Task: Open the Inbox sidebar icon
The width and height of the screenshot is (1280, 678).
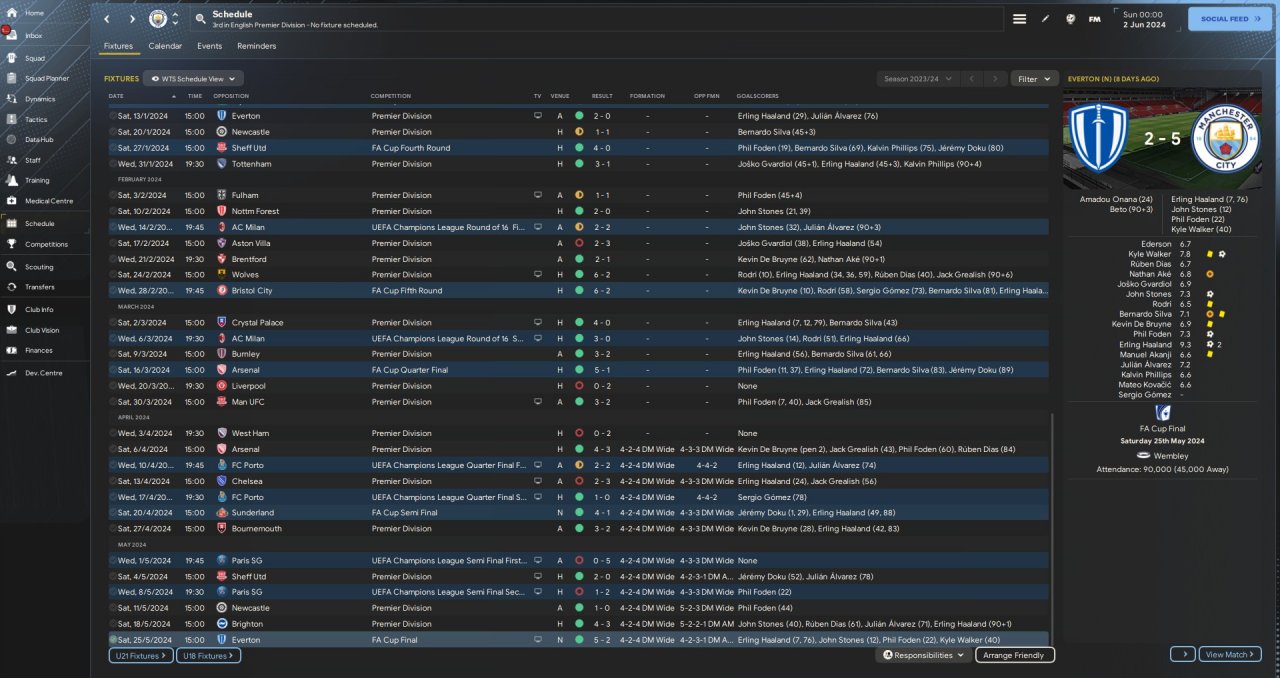Action: [11, 35]
